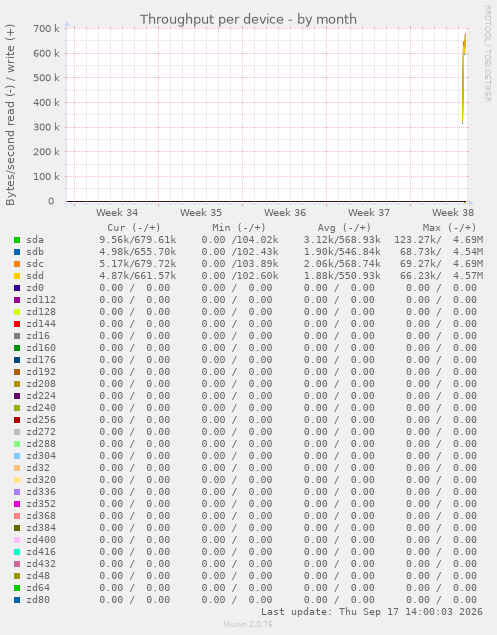Click the zd224 device label
Screen dimensions: 497x635
pos(41,396)
